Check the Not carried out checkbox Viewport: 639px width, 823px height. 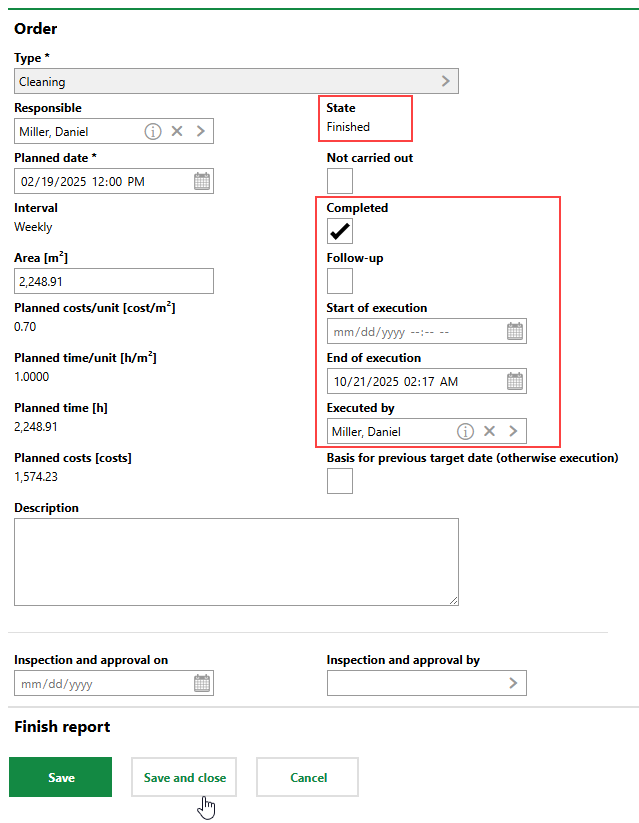click(340, 181)
